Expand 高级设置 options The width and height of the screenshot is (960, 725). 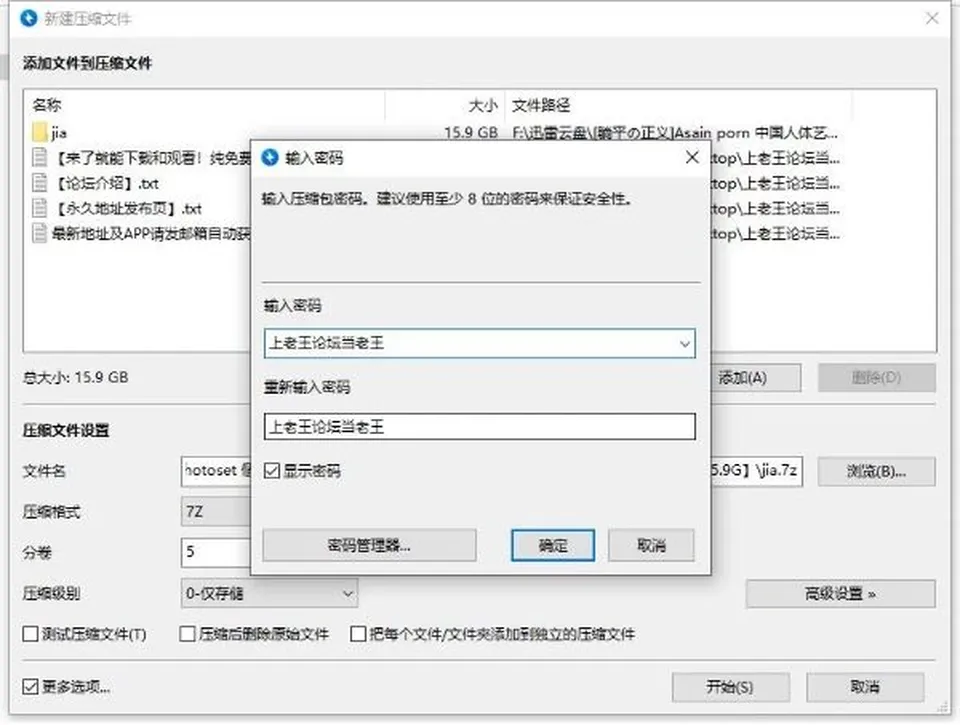[840, 593]
